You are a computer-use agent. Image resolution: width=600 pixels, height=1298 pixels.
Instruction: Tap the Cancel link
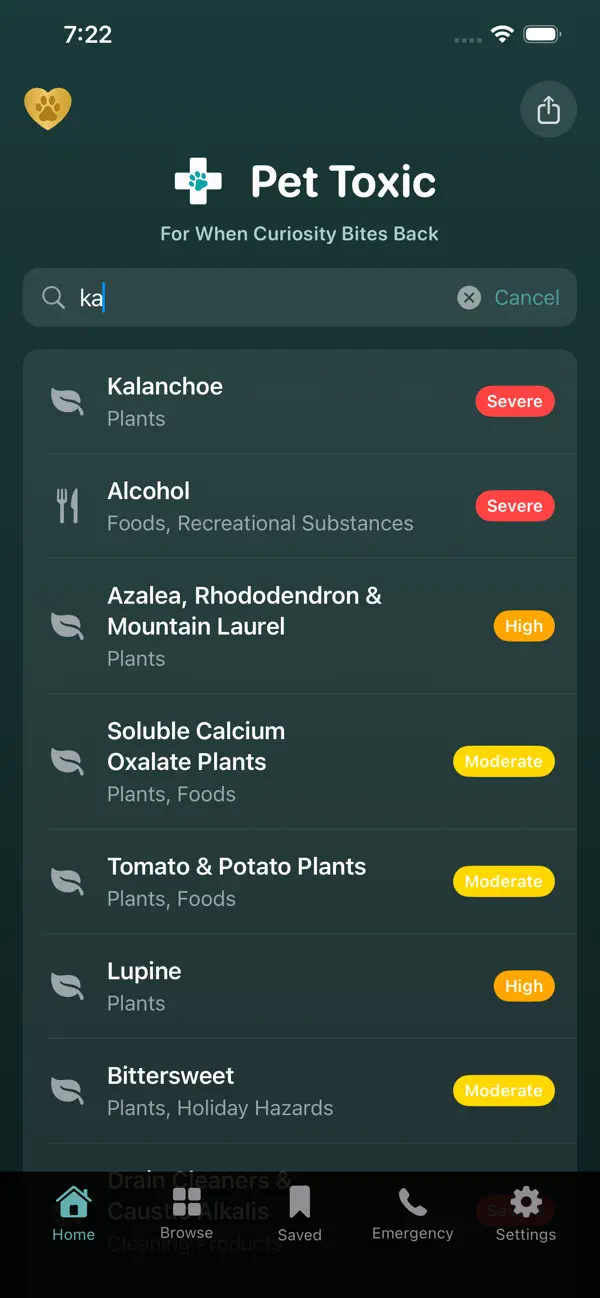click(x=527, y=297)
